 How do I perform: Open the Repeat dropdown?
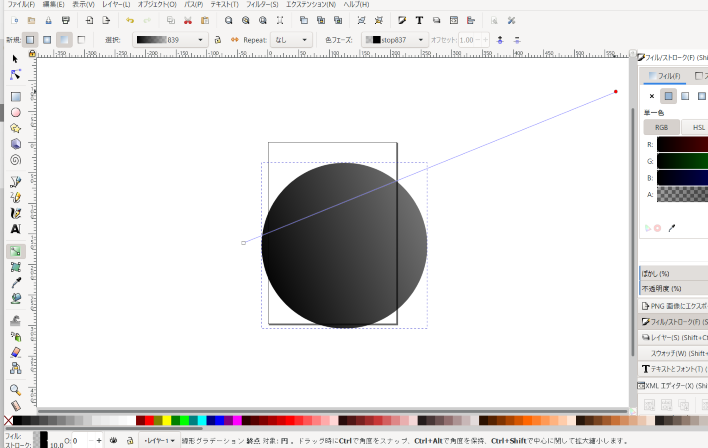click(291, 40)
